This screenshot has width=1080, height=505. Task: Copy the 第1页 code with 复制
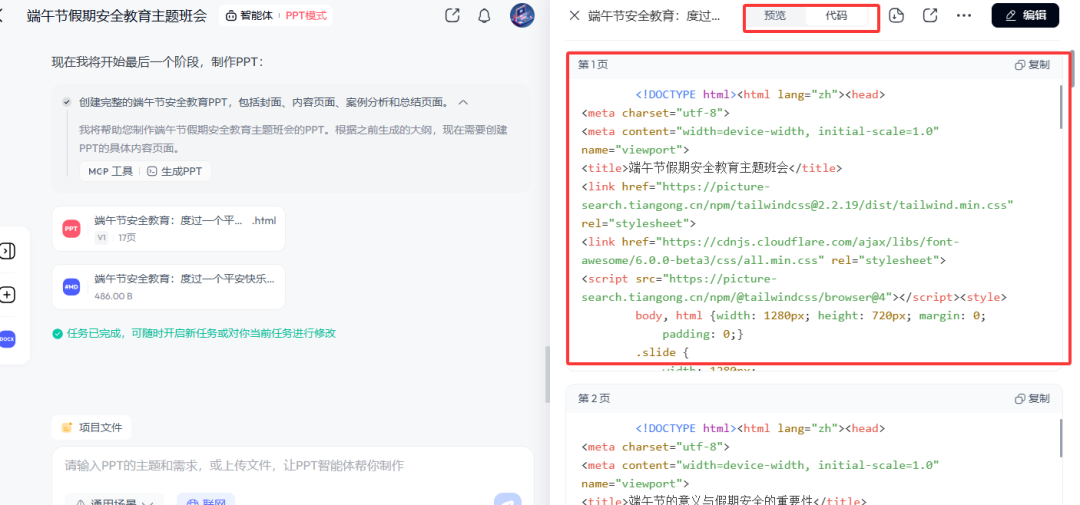(1032, 65)
